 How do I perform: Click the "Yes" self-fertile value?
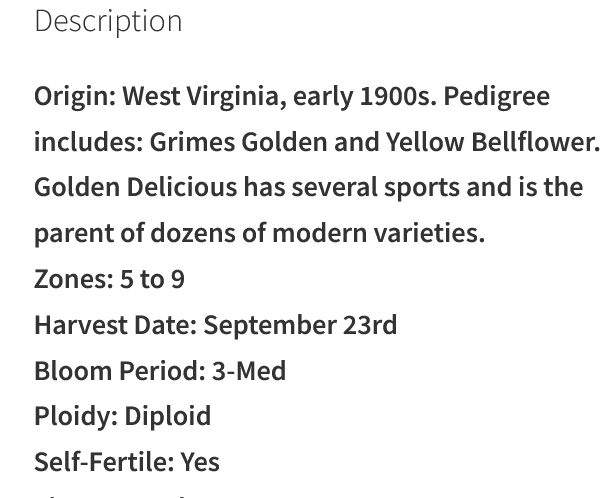(x=200, y=462)
